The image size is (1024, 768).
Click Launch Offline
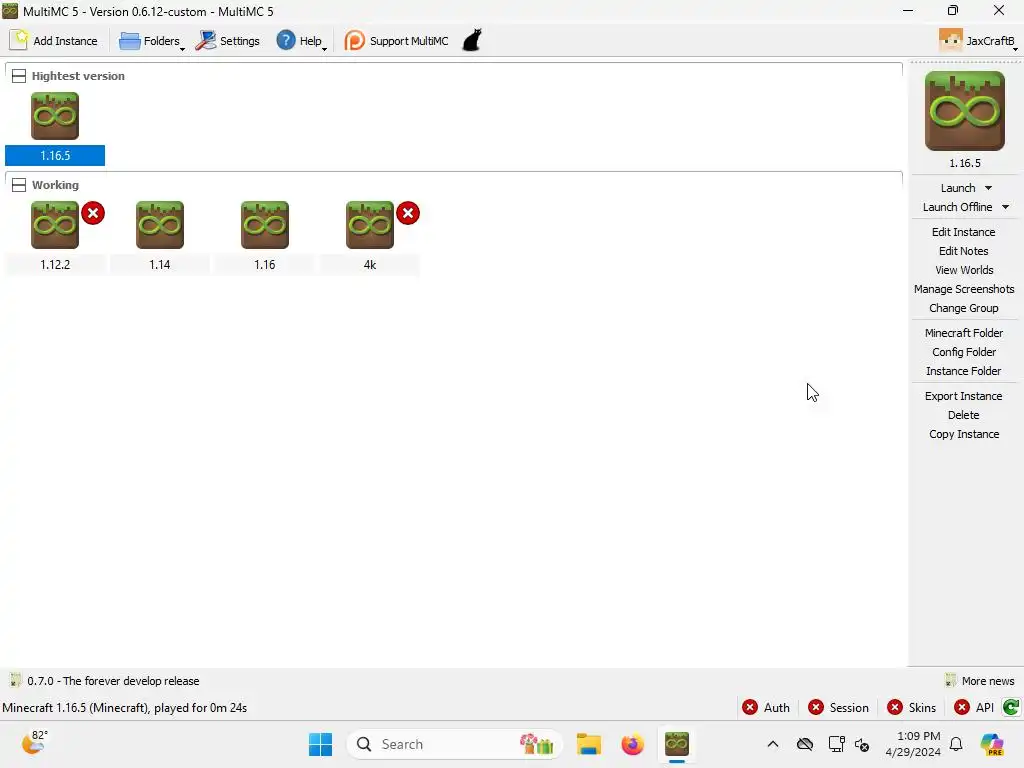(x=957, y=207)
